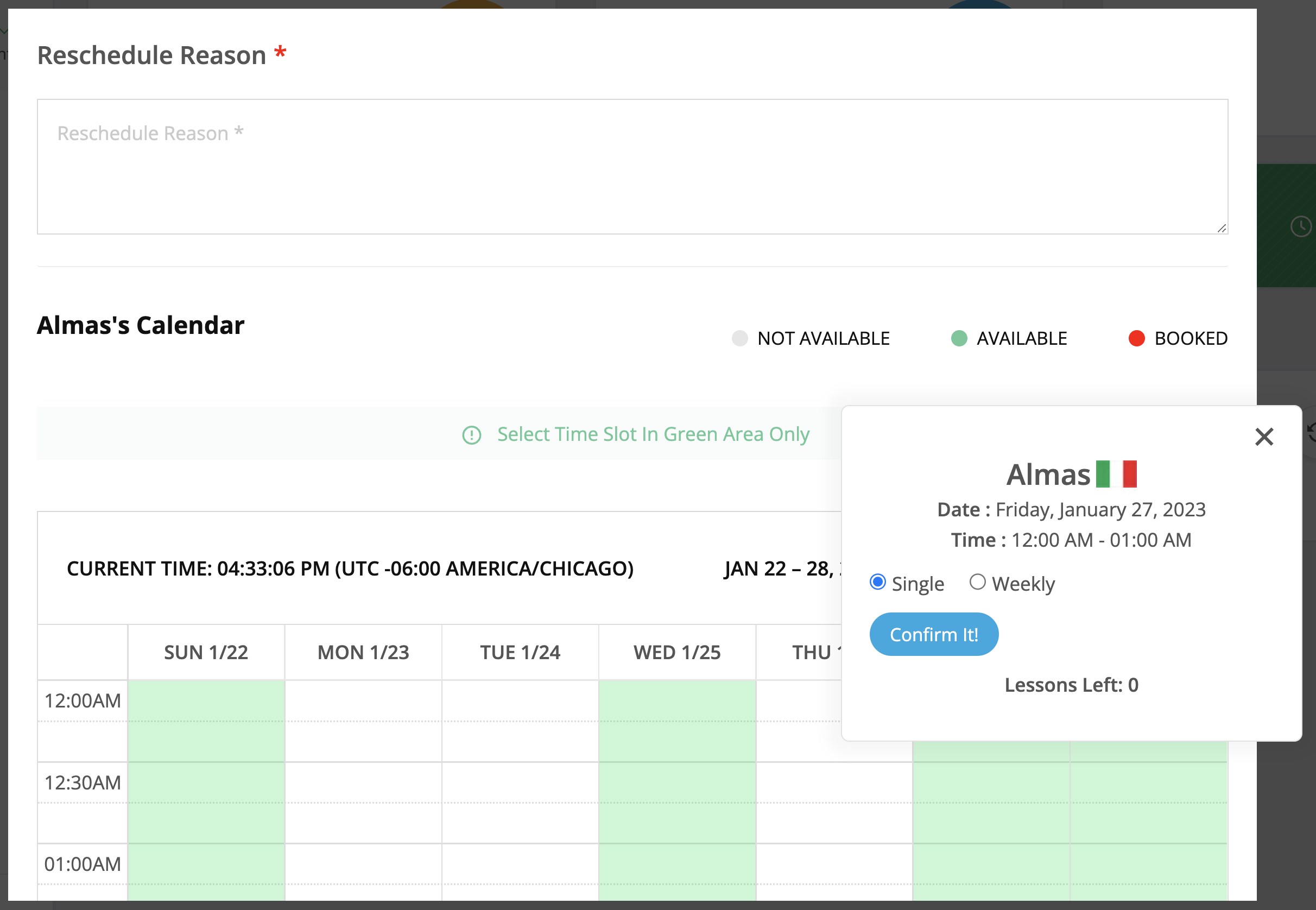1316x910 pixels.
Task: Click the clock icon on green panel
Action: pos(1301,226)
